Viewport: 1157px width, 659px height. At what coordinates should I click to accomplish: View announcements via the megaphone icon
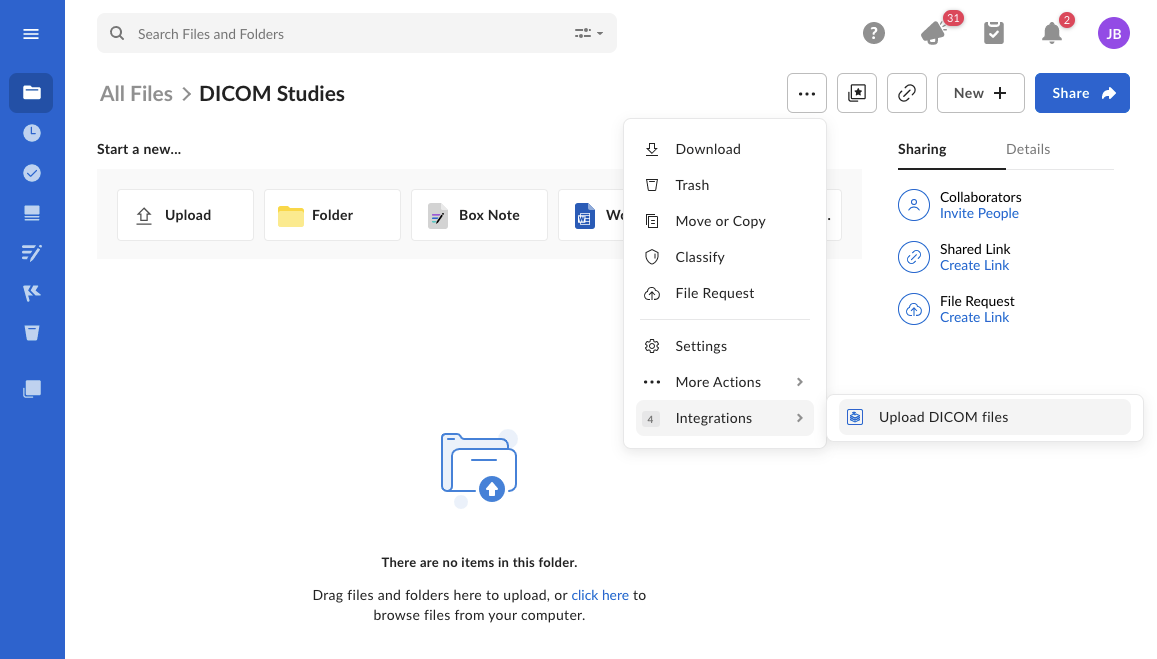(x=934, y=33)
